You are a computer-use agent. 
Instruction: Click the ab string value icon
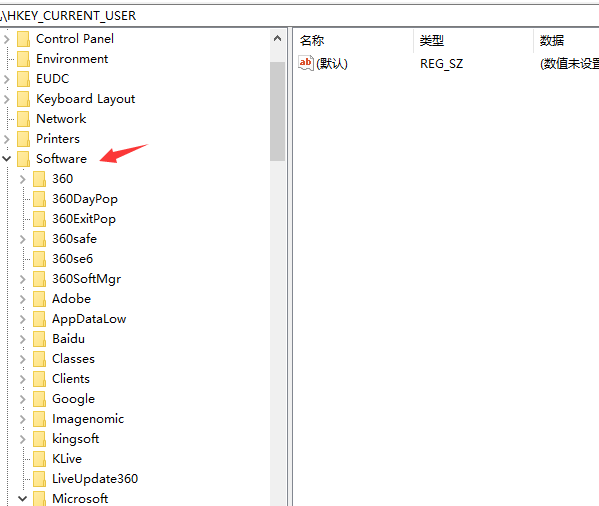pyautogui.click(x=306, y=63)
